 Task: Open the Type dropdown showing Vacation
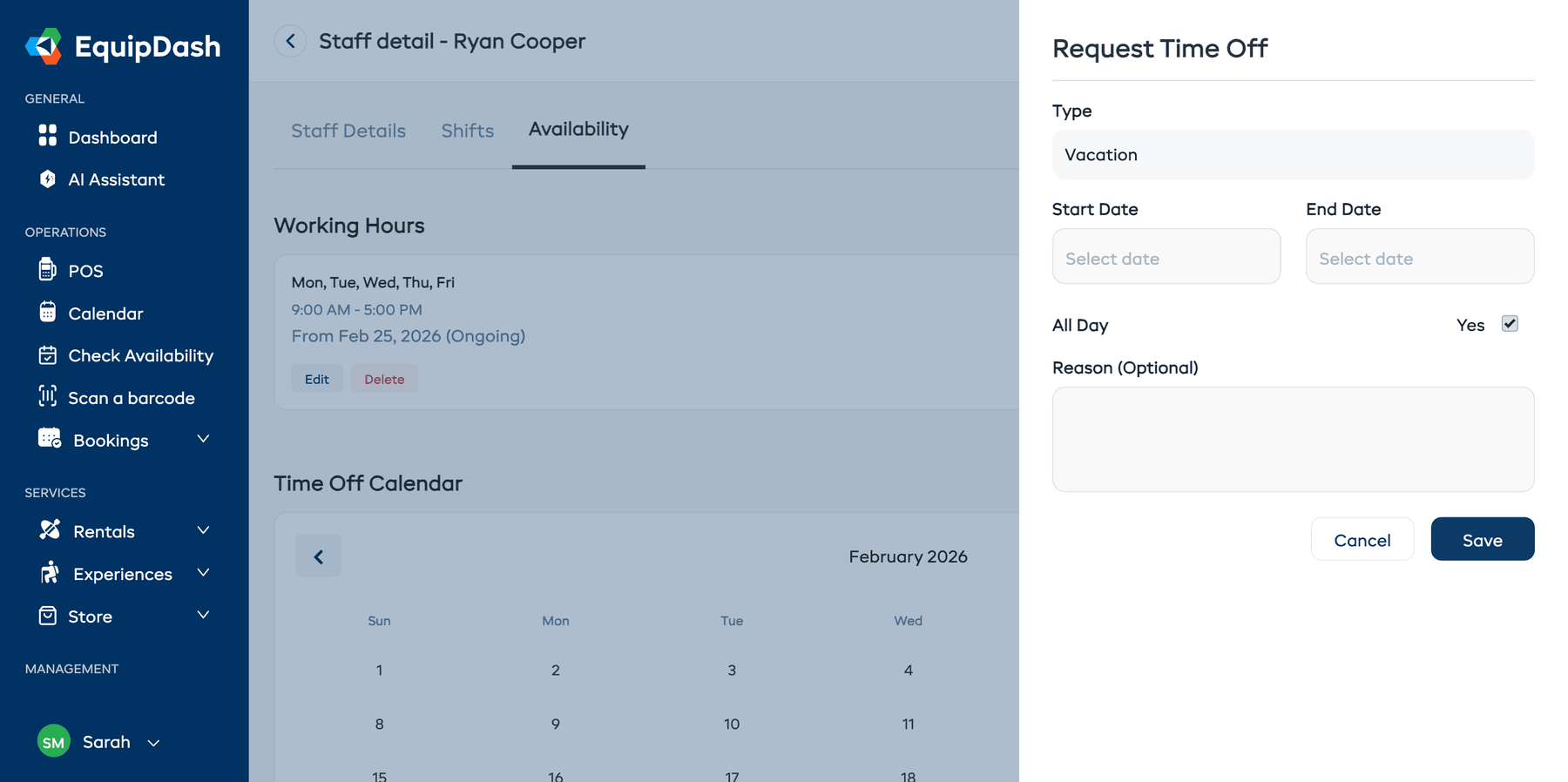[1293, 155]
